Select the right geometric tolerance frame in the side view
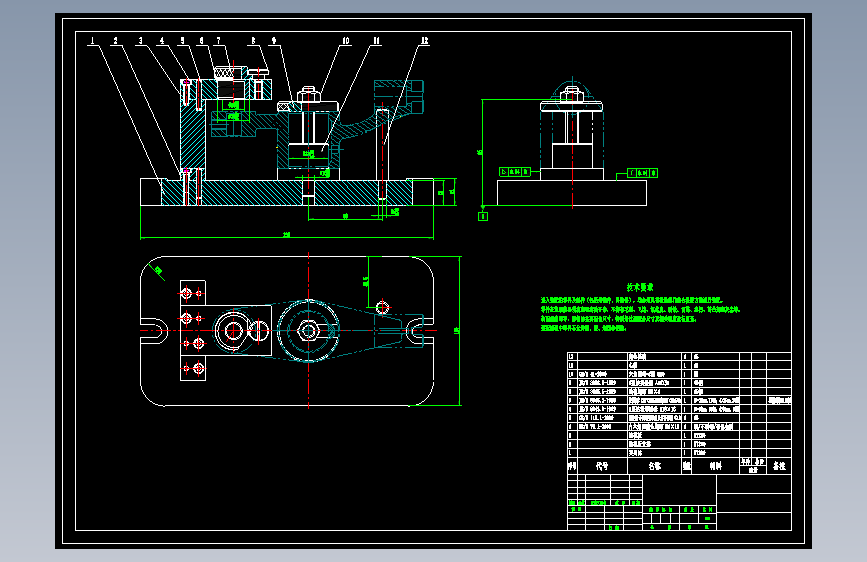The width and height of the screenshot is (867, 562). [x=643, y=173]
